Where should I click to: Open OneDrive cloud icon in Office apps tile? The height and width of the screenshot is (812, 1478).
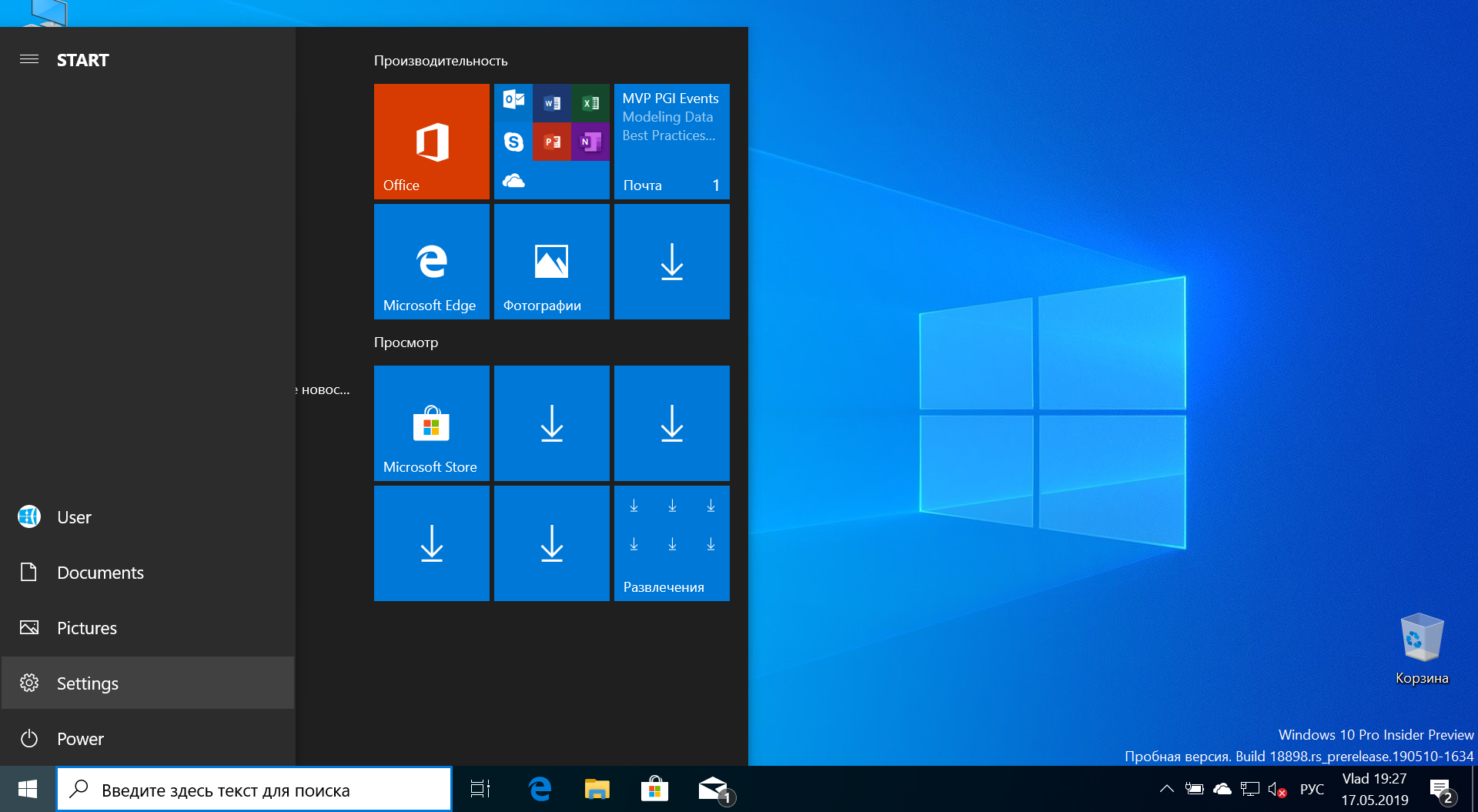click(513, 180)
